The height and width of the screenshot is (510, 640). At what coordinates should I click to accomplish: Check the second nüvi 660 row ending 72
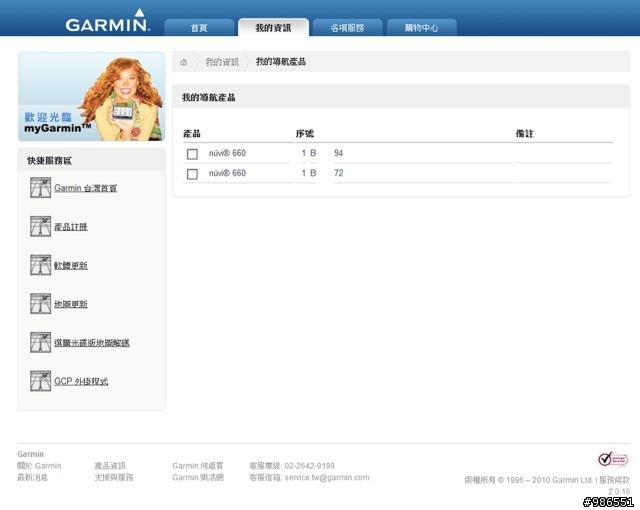point(192,174)
